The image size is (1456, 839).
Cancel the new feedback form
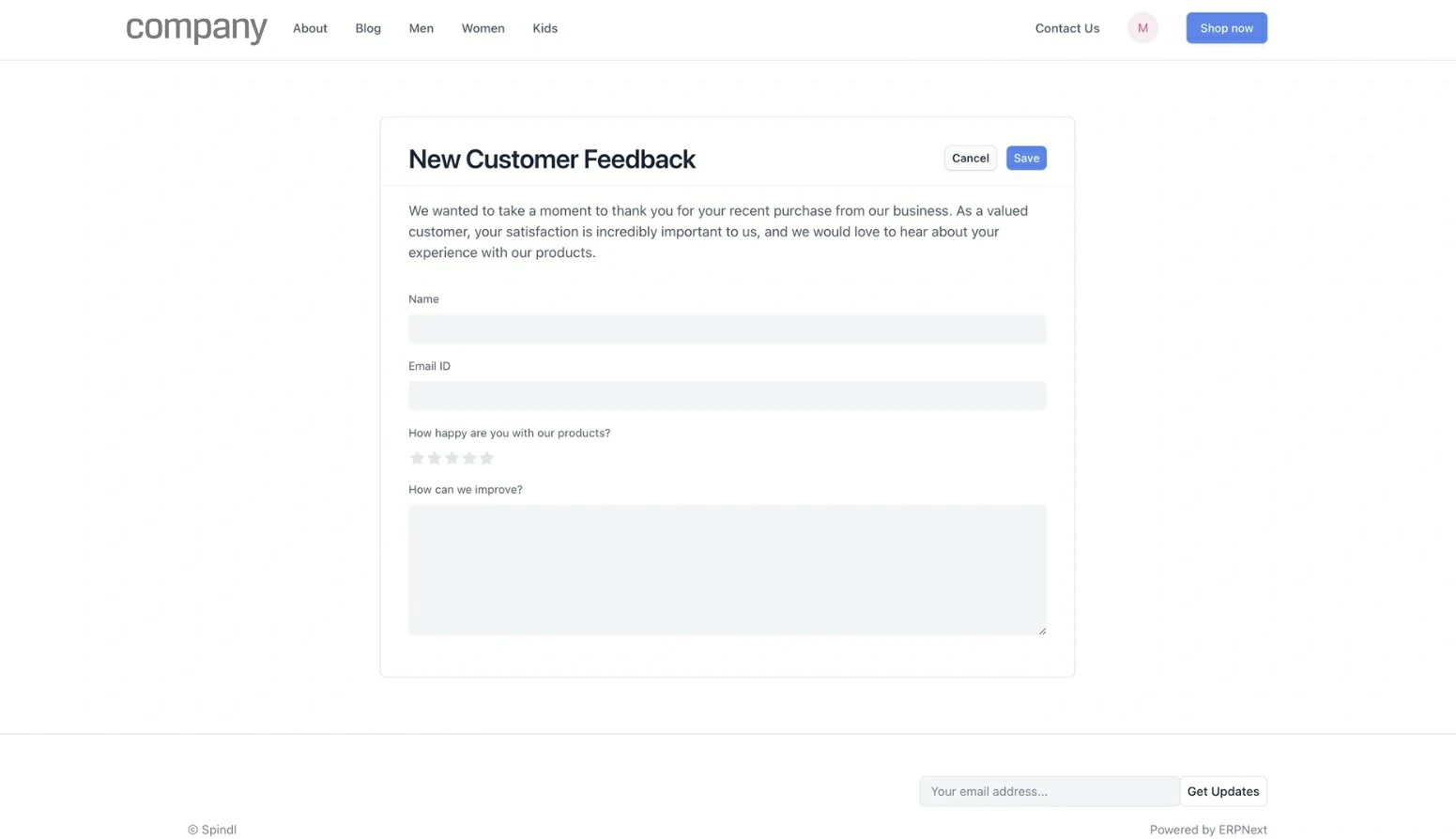coord(970,158)
